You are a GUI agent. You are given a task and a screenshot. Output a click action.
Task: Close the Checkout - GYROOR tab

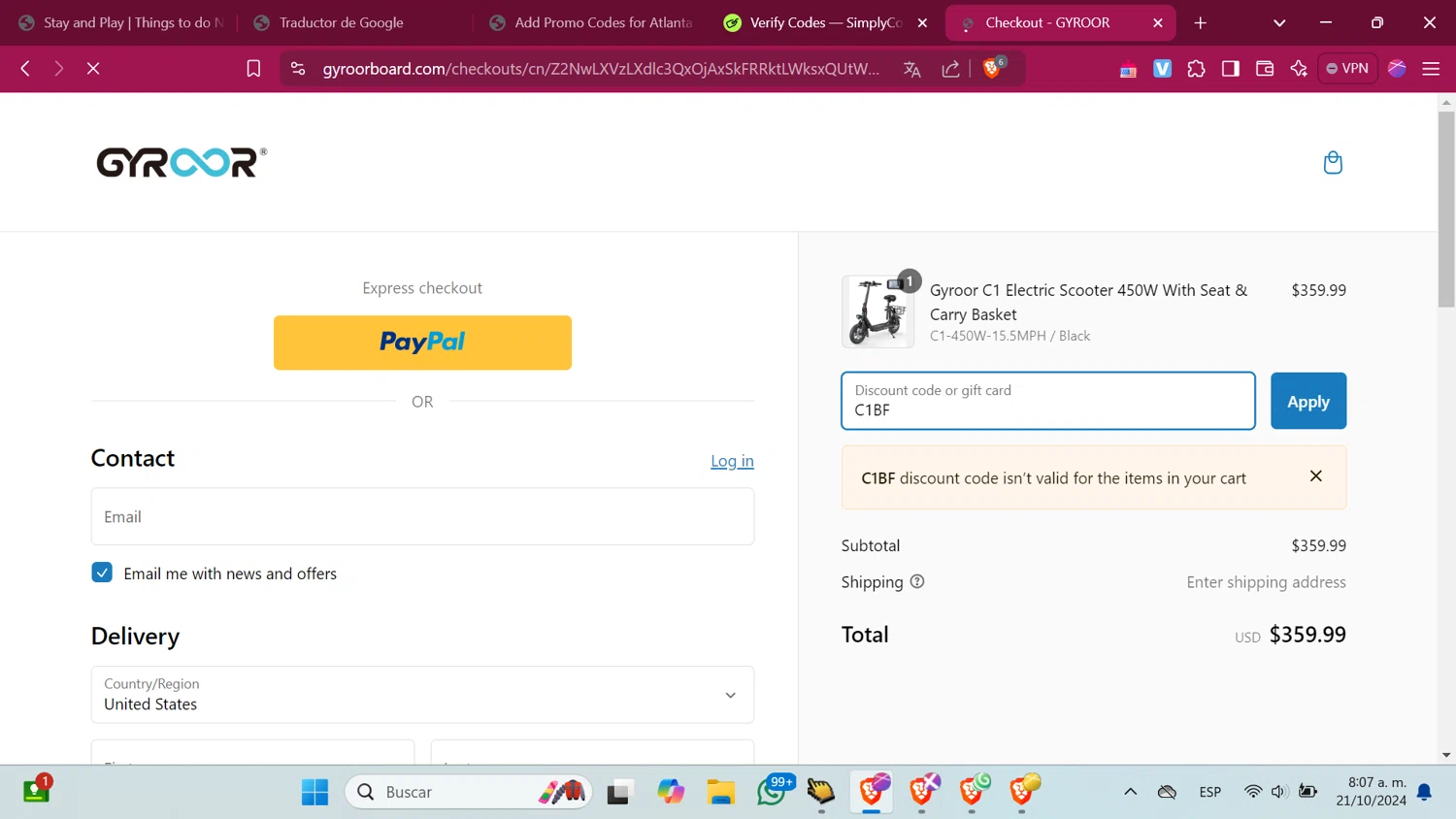1158,22
